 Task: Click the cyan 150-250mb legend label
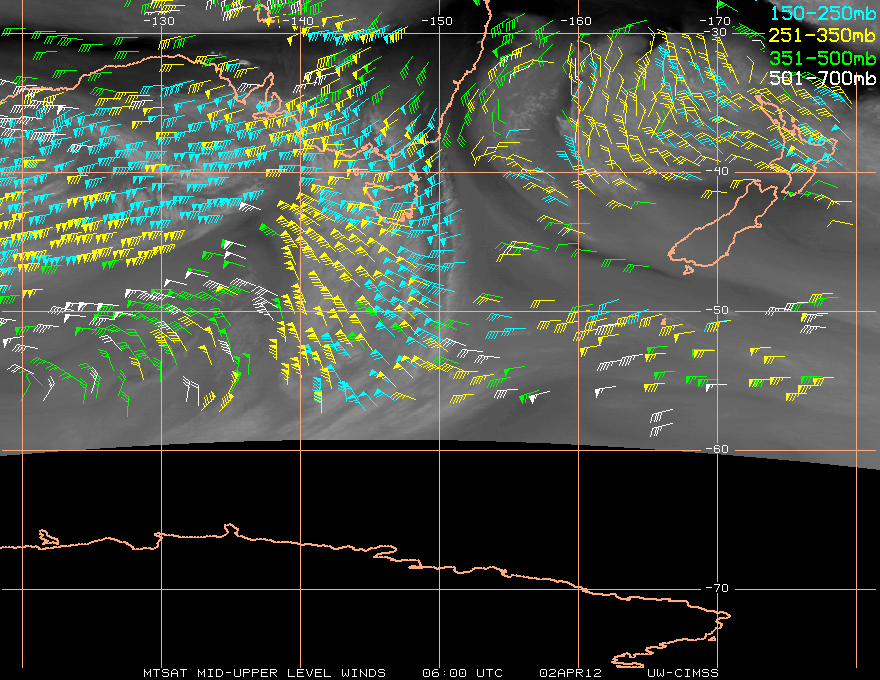click(x=822, y=13)
